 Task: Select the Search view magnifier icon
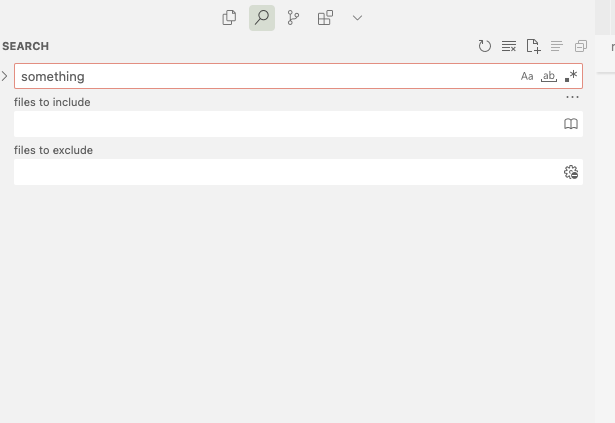point(262,18)
